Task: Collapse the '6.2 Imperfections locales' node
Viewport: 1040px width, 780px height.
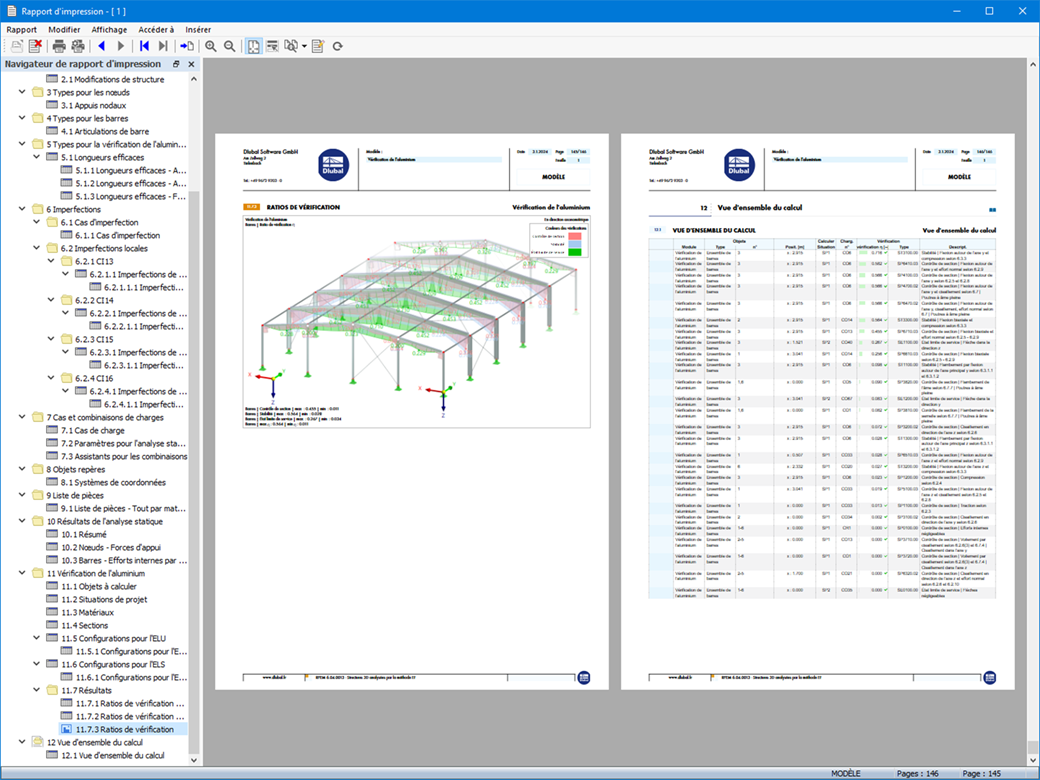Action: coord(36,248)
